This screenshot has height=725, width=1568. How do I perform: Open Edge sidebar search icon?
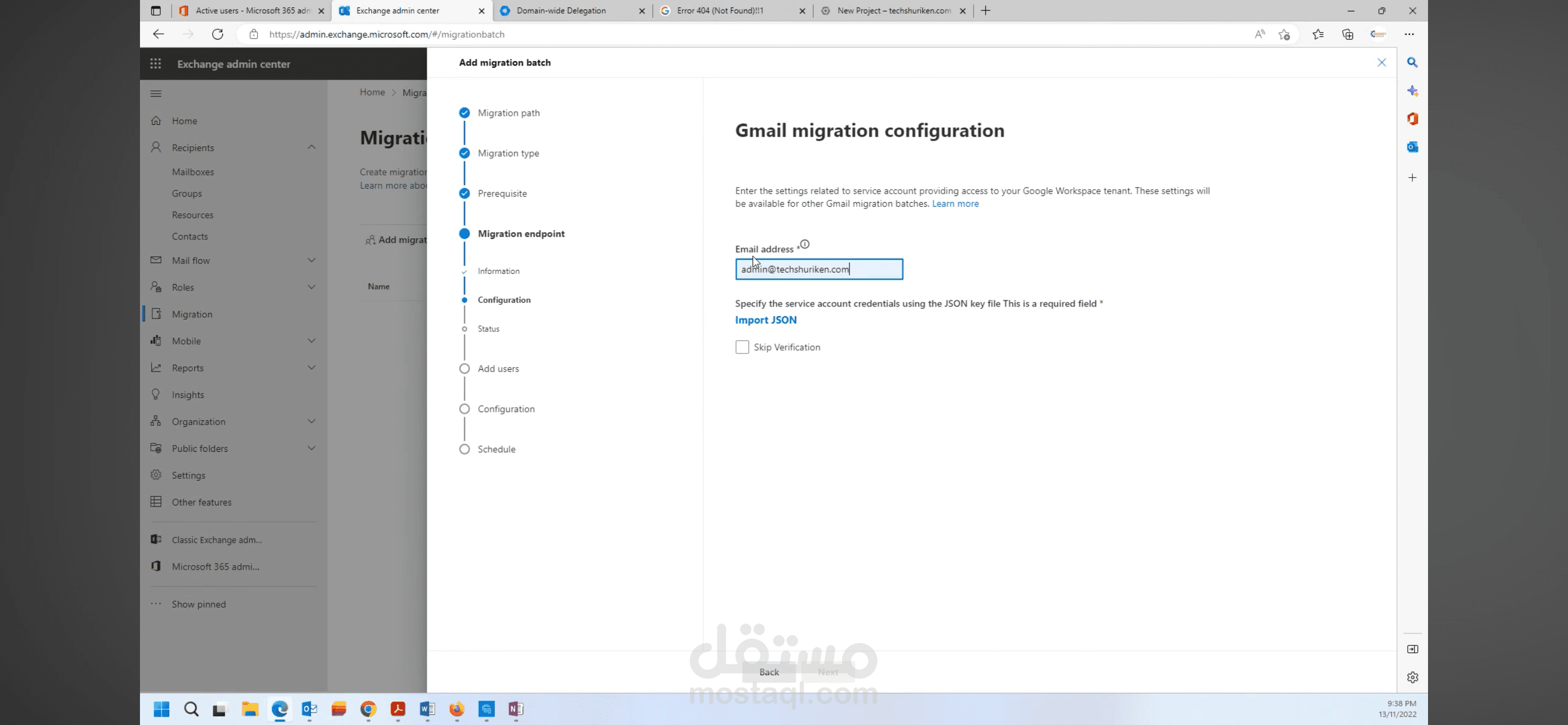1413,63
